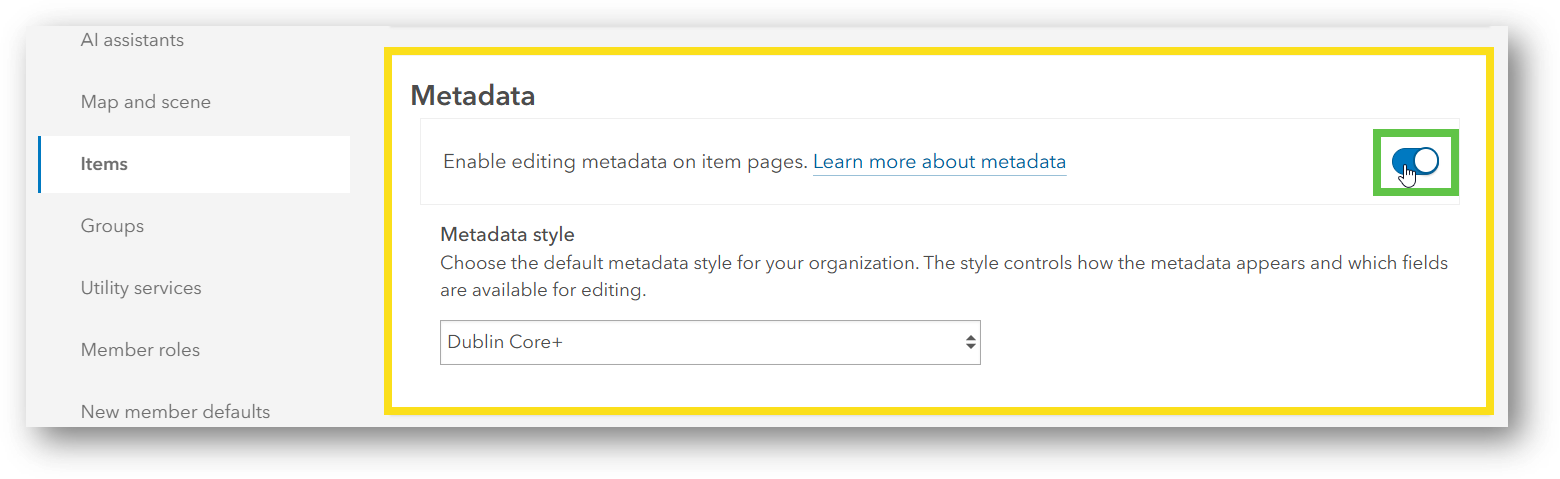Select the Items settings tab

[x=104, y=164]
